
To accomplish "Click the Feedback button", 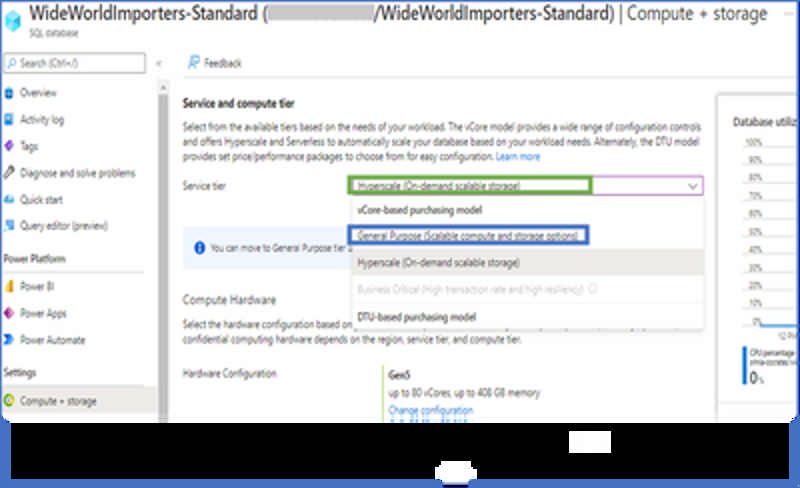I will tap(215, 63).
